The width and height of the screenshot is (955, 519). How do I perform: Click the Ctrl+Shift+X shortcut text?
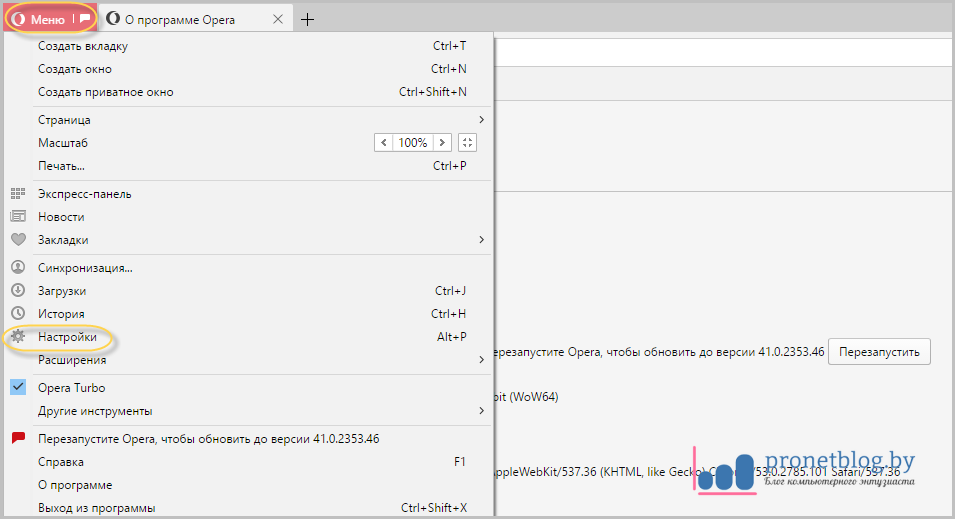434,507
